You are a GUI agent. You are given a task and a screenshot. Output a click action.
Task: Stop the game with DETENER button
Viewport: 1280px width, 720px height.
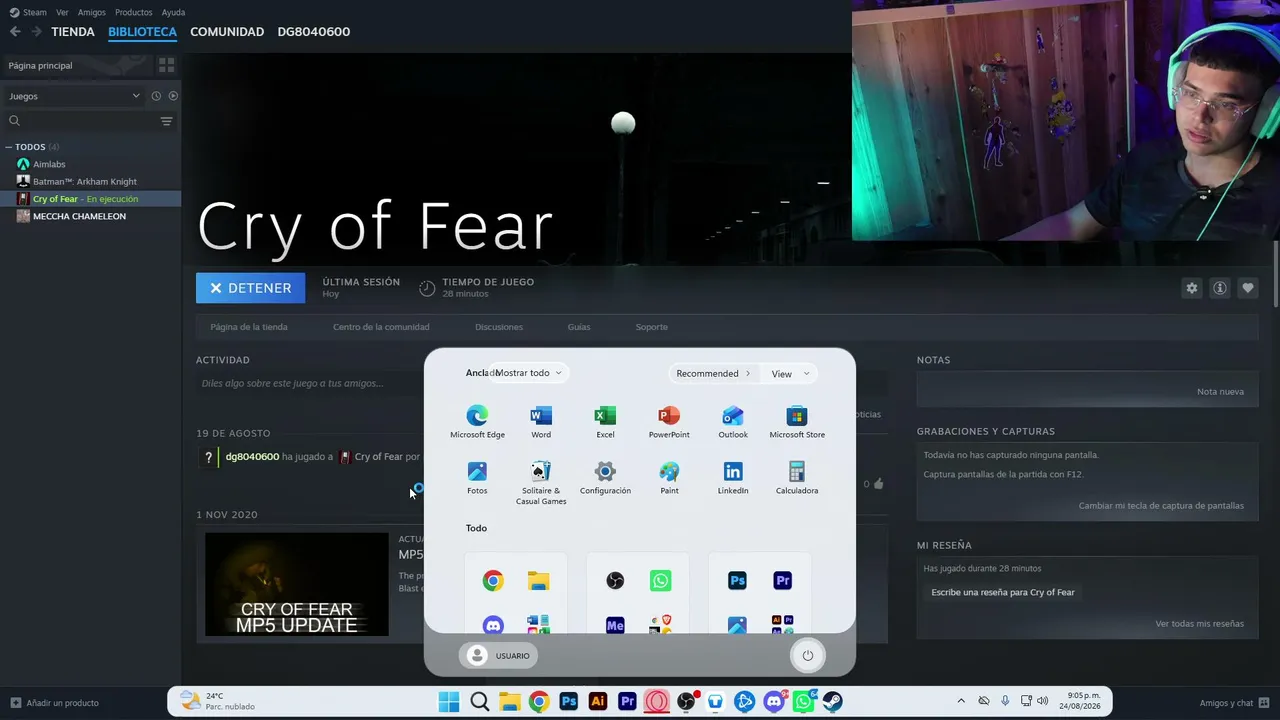coord(251,288)
